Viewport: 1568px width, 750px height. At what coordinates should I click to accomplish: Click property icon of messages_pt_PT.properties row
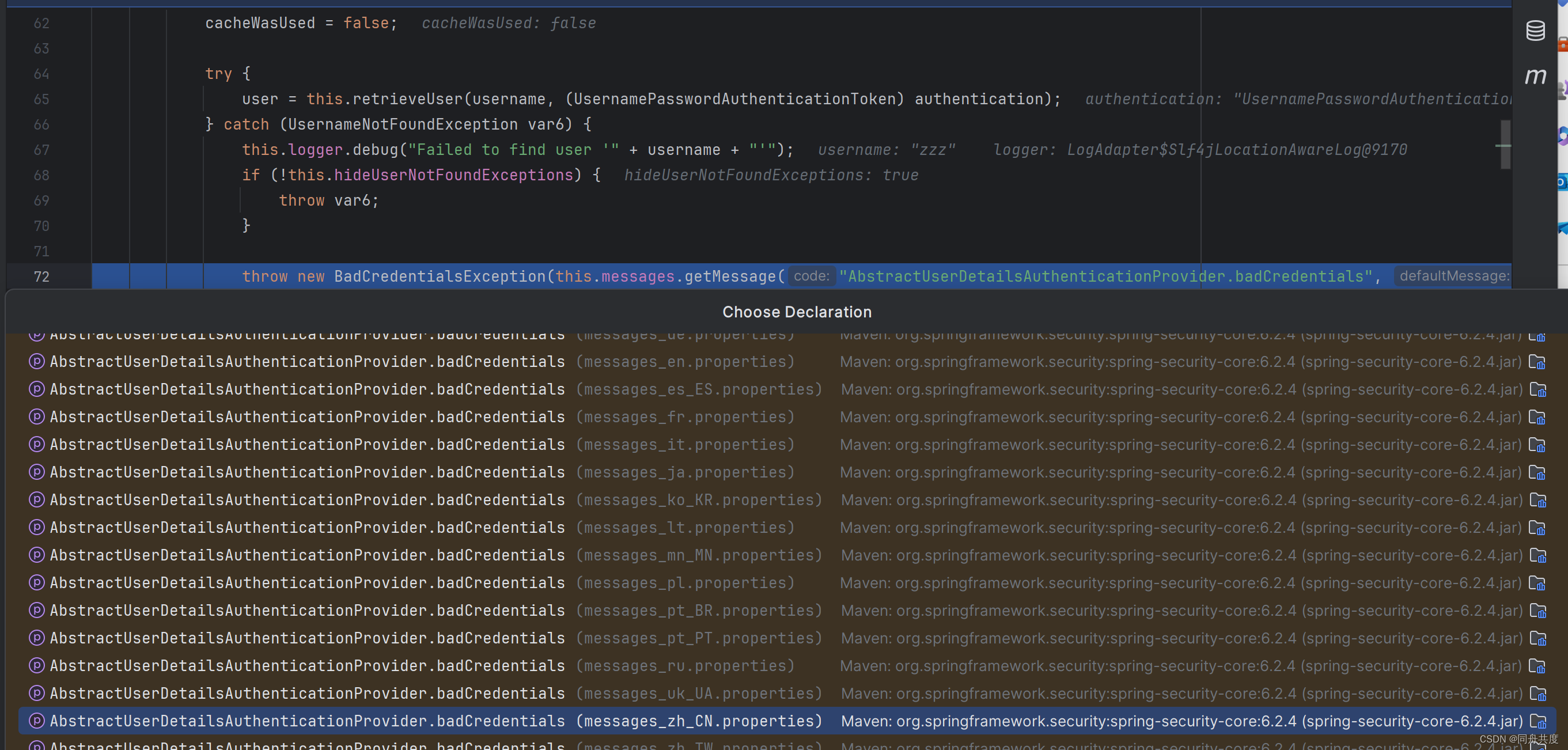coord(36,637)
